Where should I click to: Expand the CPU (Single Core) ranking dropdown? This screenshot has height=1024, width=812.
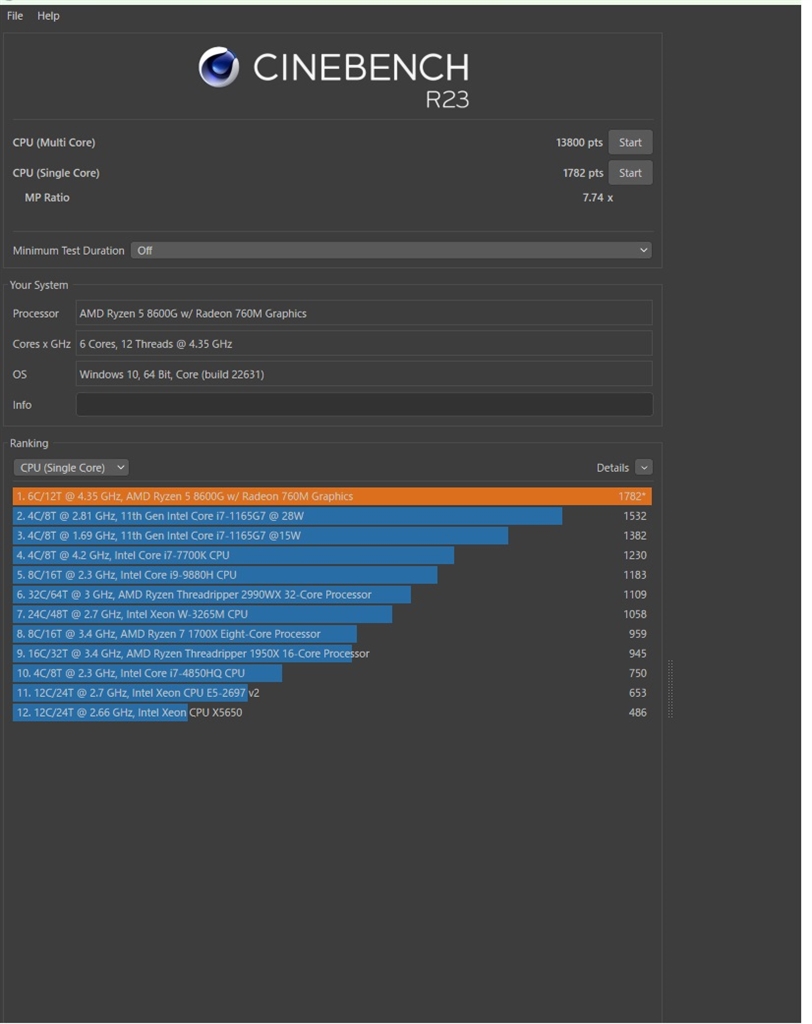point(71,468)
